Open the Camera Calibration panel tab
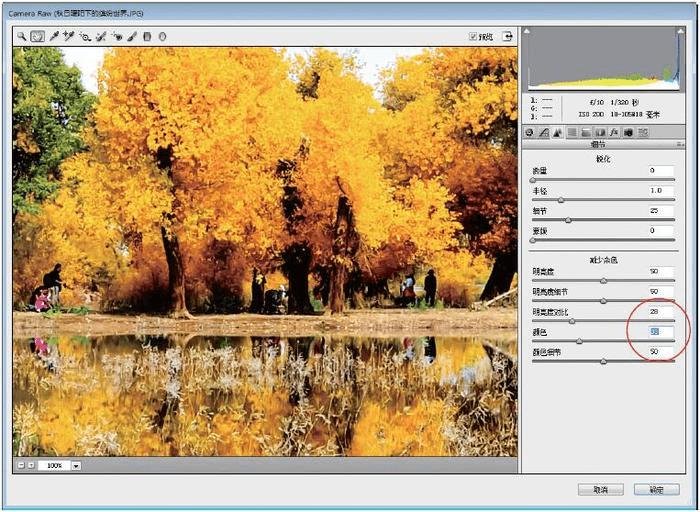 pyautogui.click(x=629, y=132)
